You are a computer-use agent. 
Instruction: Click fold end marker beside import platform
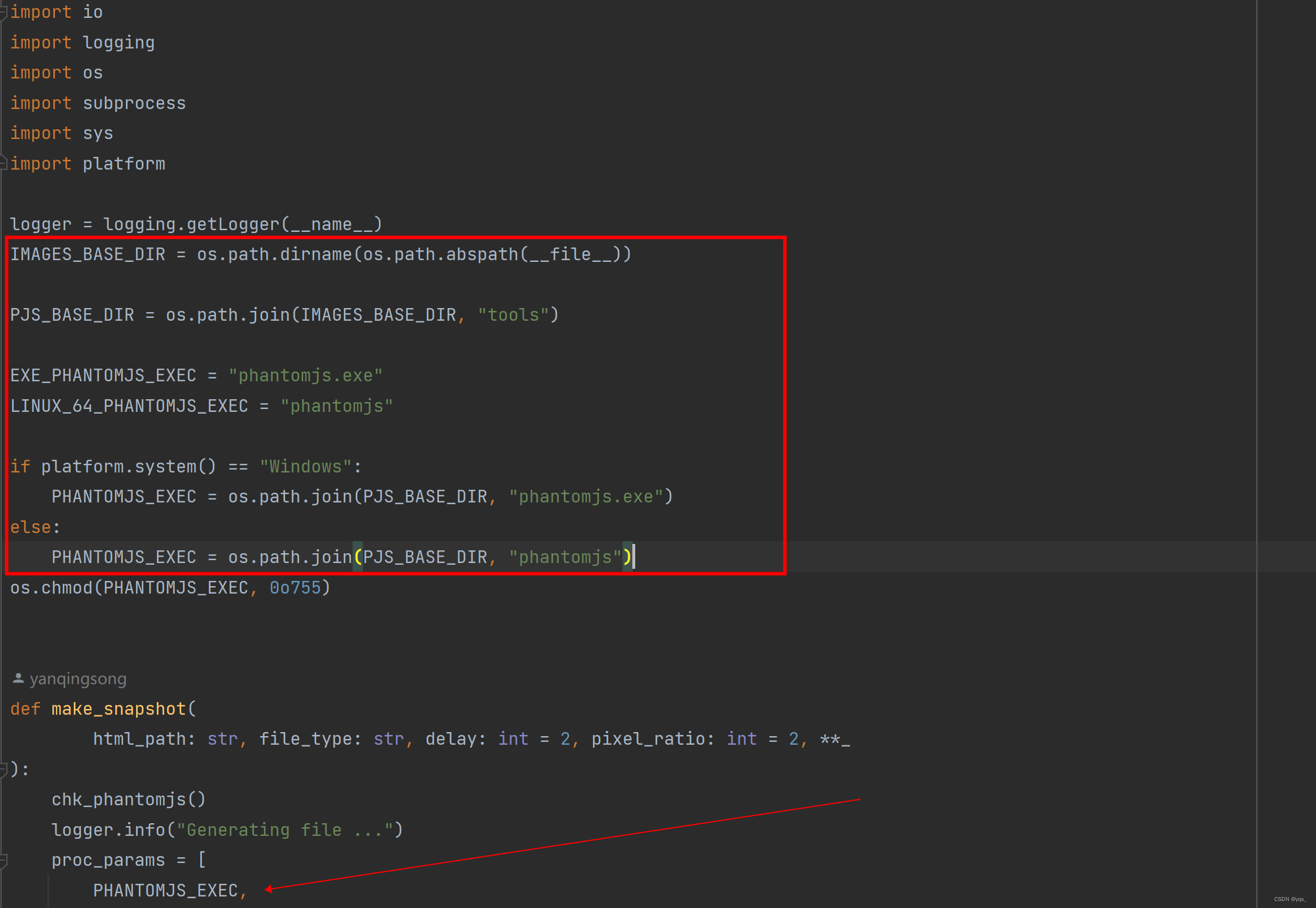point(3,164)
